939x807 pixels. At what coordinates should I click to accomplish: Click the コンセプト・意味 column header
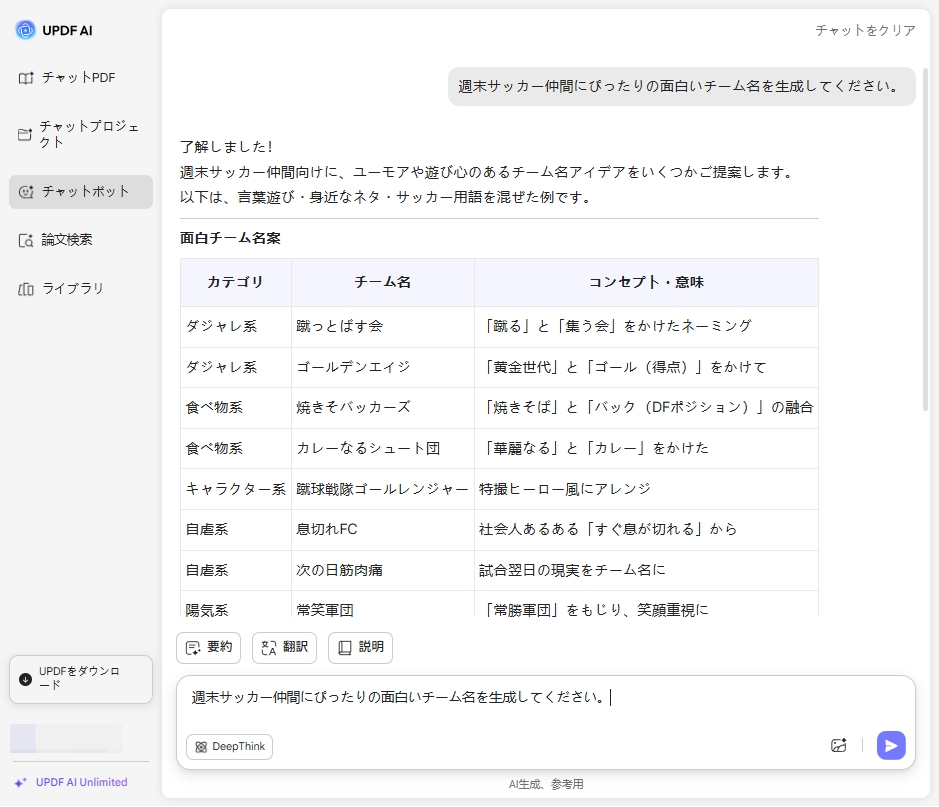click(646, 283)
